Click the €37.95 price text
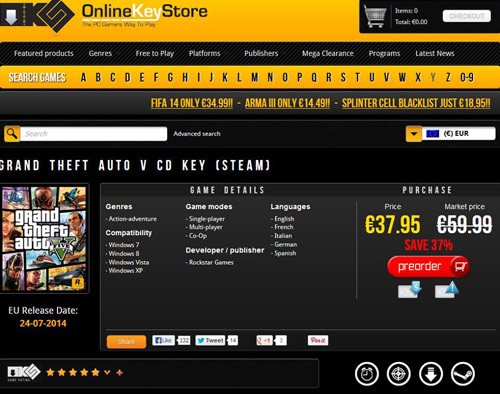Screen dimensions: 500x394 (393, 224)
